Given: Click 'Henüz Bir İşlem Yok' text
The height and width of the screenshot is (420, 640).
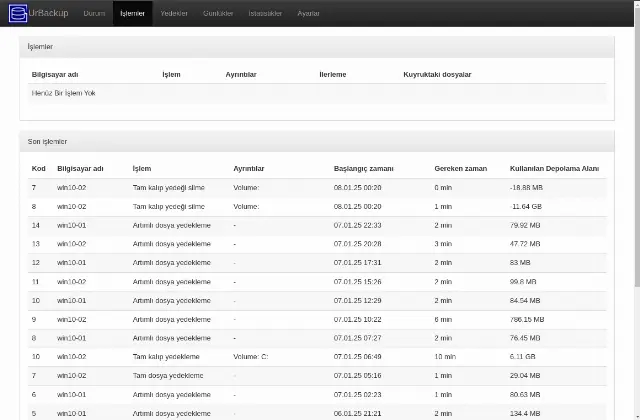Looking at the screenshot, I should tap(63, 93).
